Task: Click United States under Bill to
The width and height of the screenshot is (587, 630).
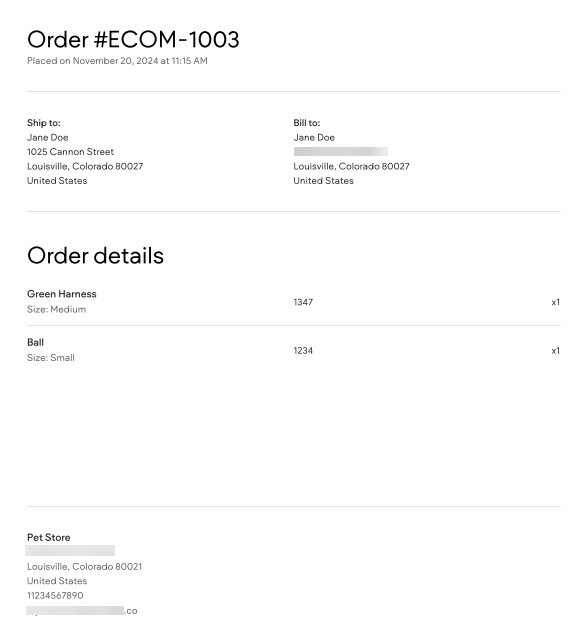Action: point(323,181)
